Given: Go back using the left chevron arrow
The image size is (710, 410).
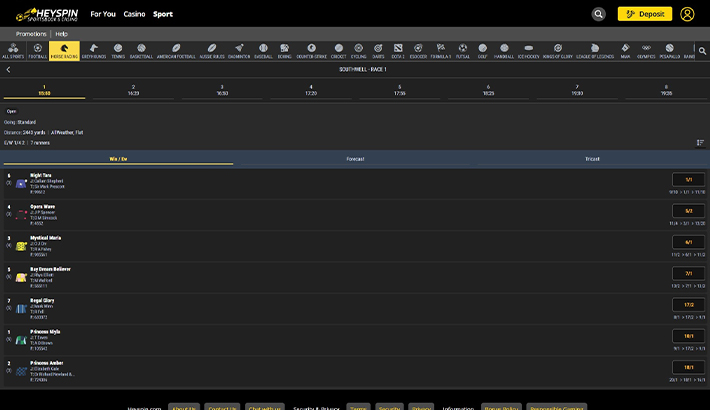Looking at the screenshot, I should [x=8, y=70].
